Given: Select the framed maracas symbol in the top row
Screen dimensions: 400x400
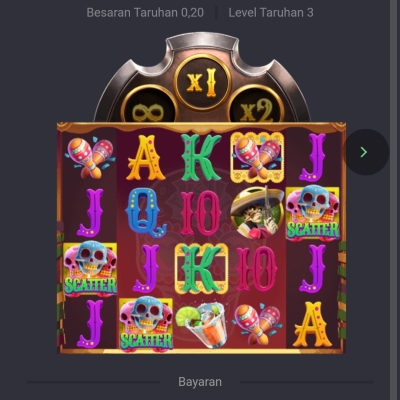Looking at the screenshot, I should pyautogui.click(x=257, y=157).
